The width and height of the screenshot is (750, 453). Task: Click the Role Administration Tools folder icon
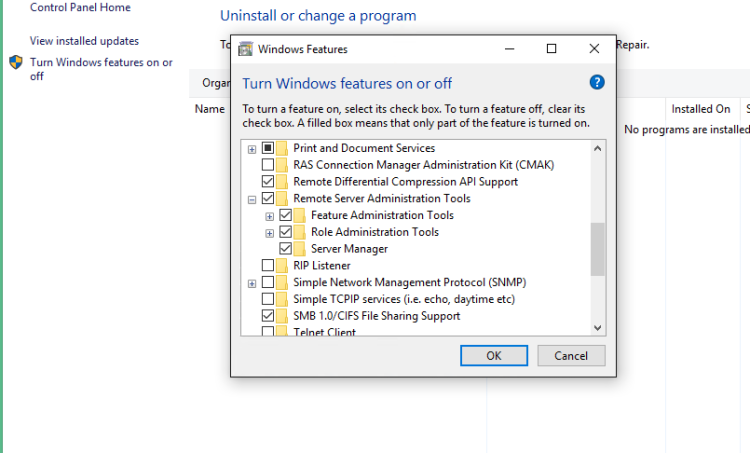tap(300, 232)
